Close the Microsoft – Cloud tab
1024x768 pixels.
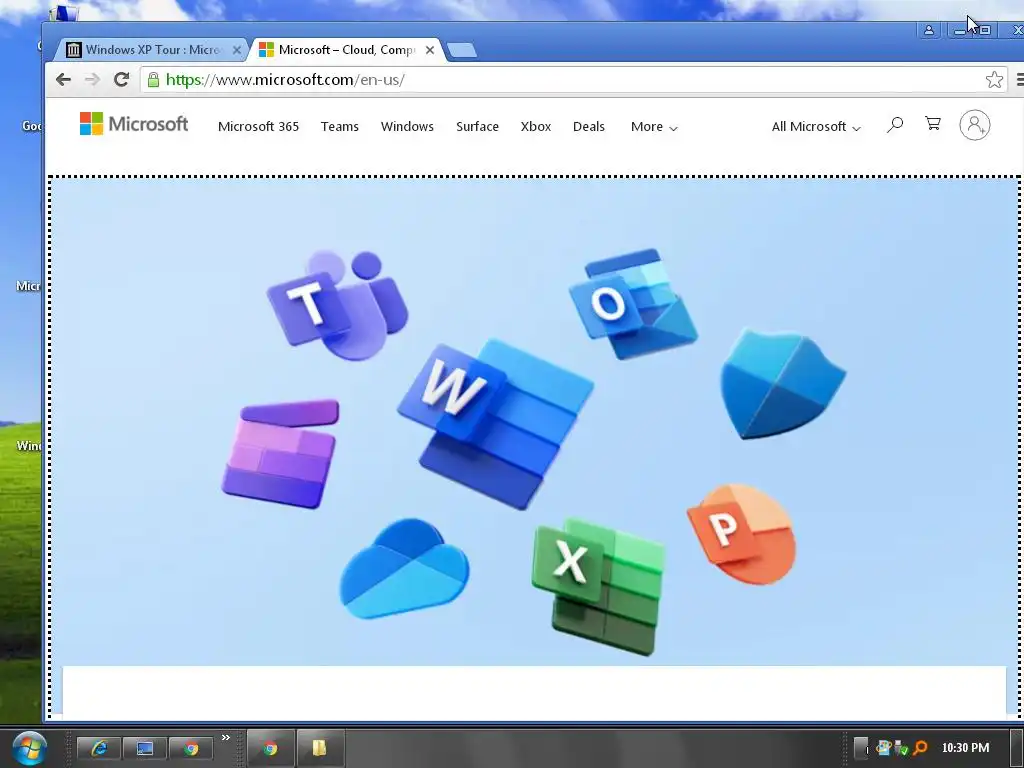pyautogui.click(x=430, y=50)
